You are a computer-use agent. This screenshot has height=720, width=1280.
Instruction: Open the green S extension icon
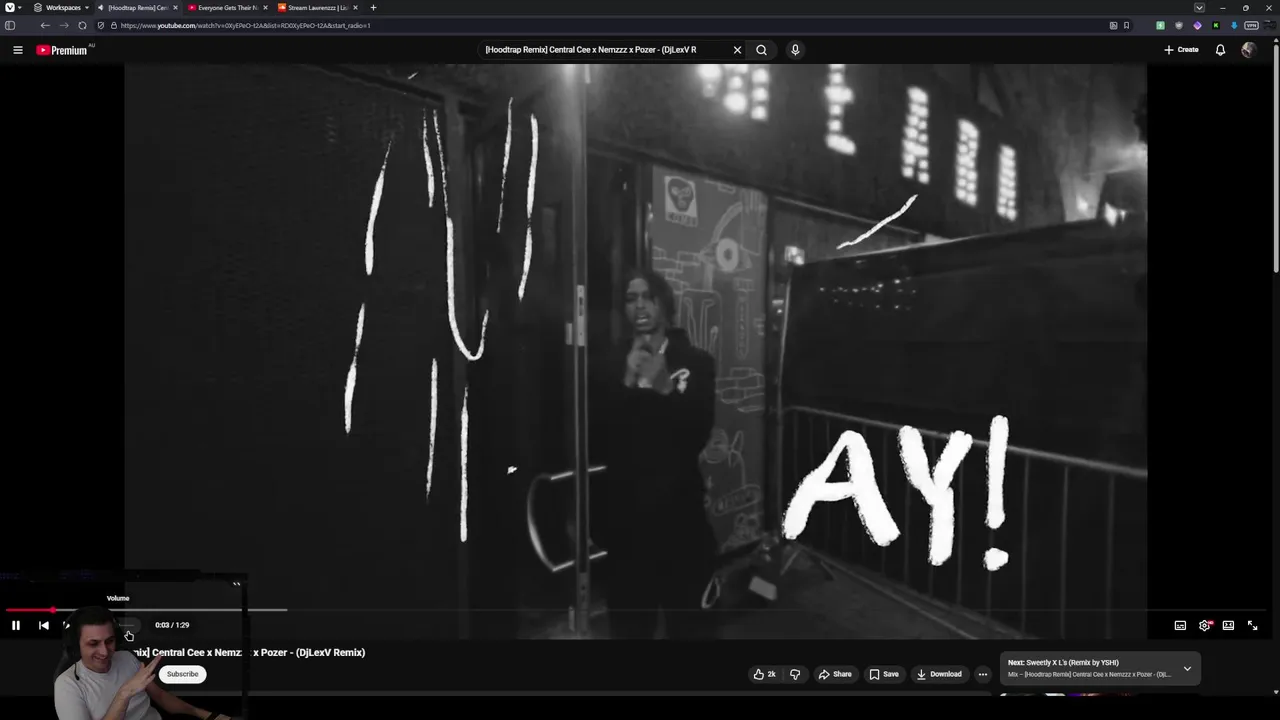(x=1160, y=25)
